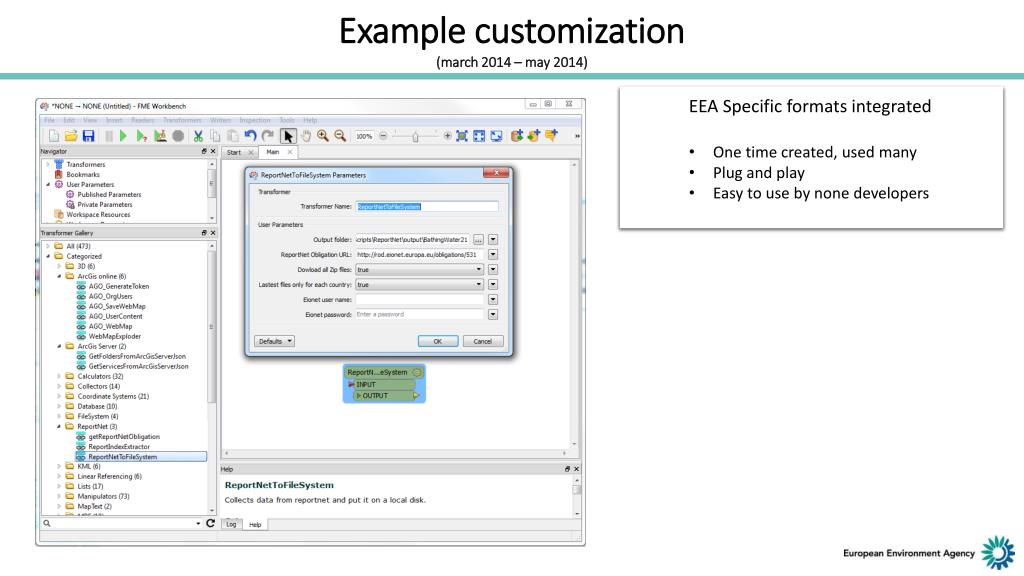
Task: Click the grey Stop translation circle icon
Action: coord(178,136)
